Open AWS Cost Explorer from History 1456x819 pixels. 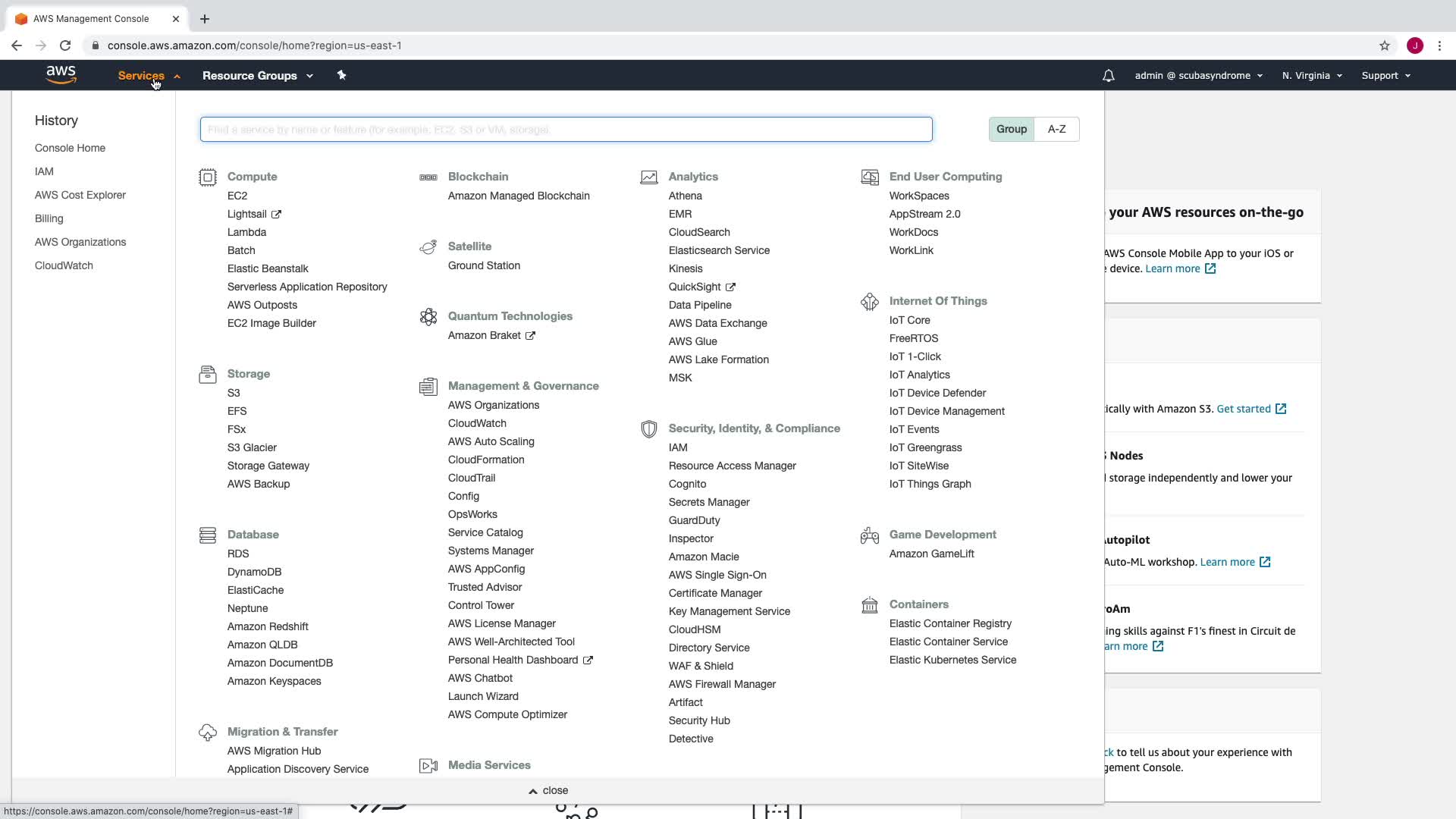(80, 195)
